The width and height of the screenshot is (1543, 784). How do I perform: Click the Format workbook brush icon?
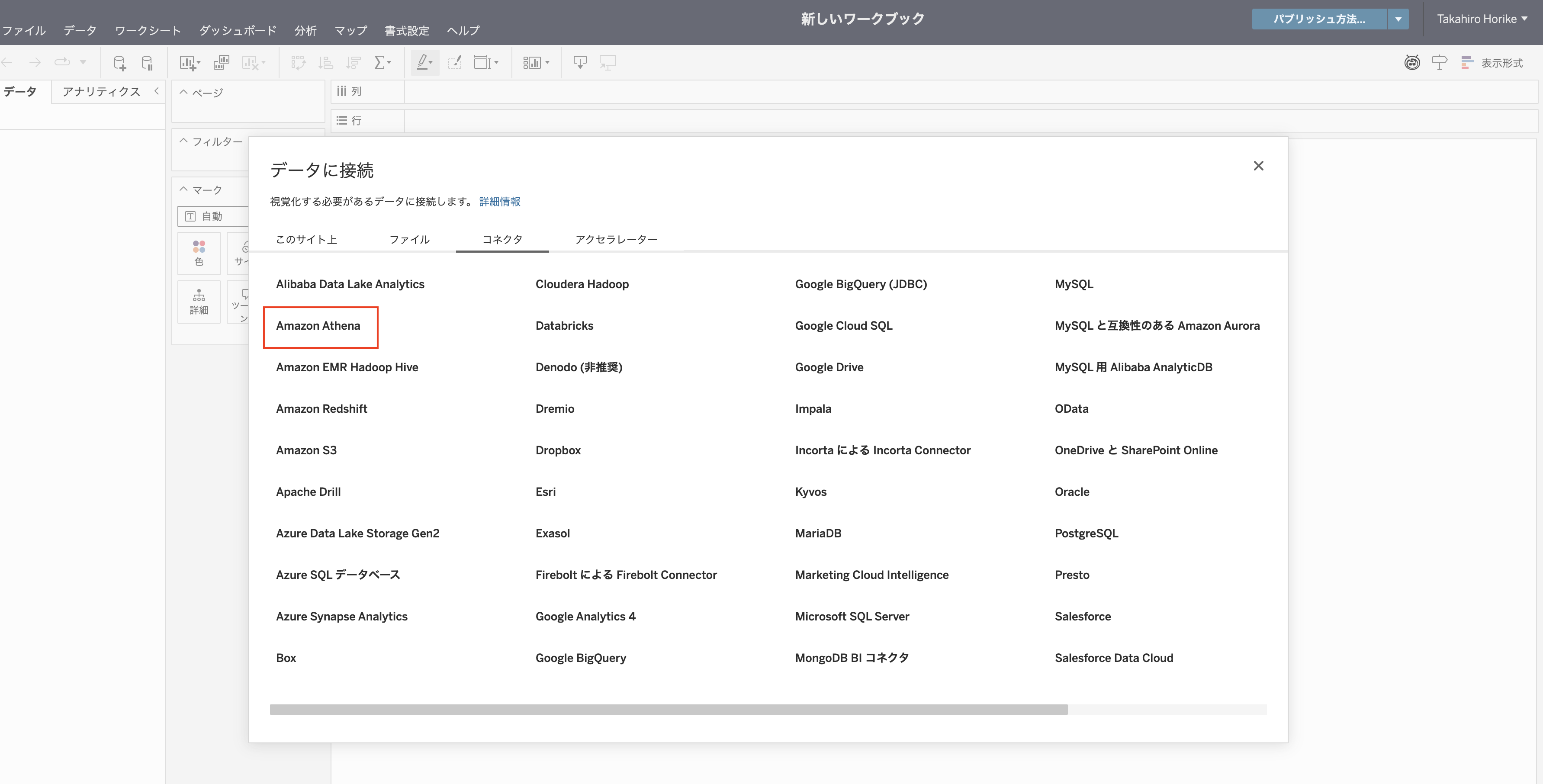click(455, 62)
